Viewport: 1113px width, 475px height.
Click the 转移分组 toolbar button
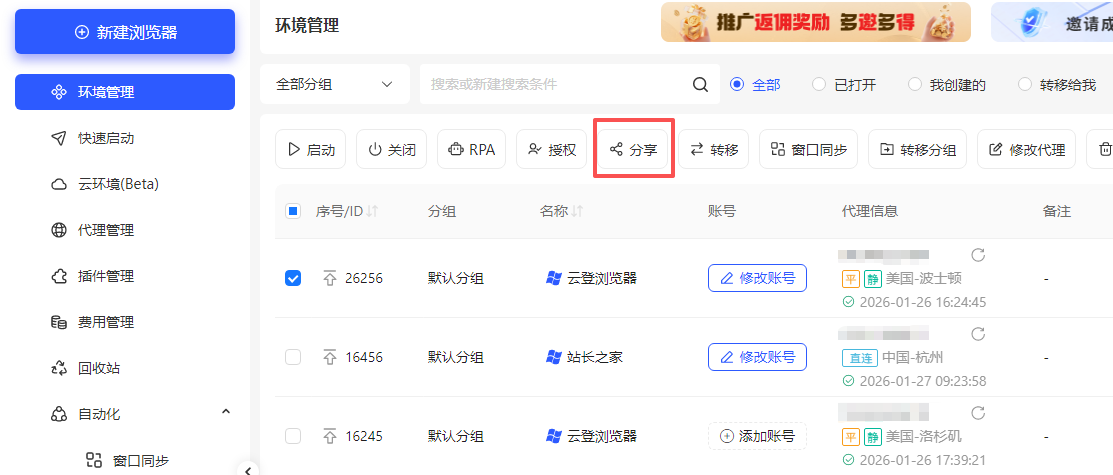pyautogui.click(x=918, y=149)
